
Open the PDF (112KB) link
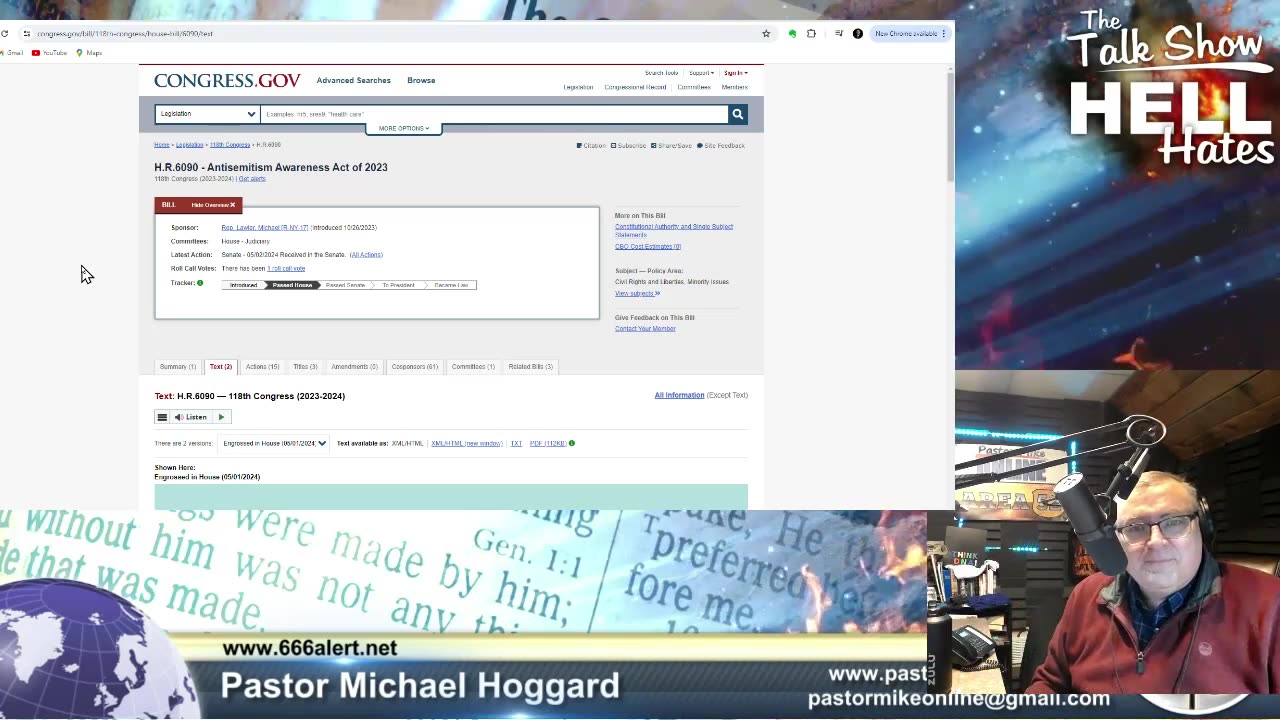pos(547,443)
